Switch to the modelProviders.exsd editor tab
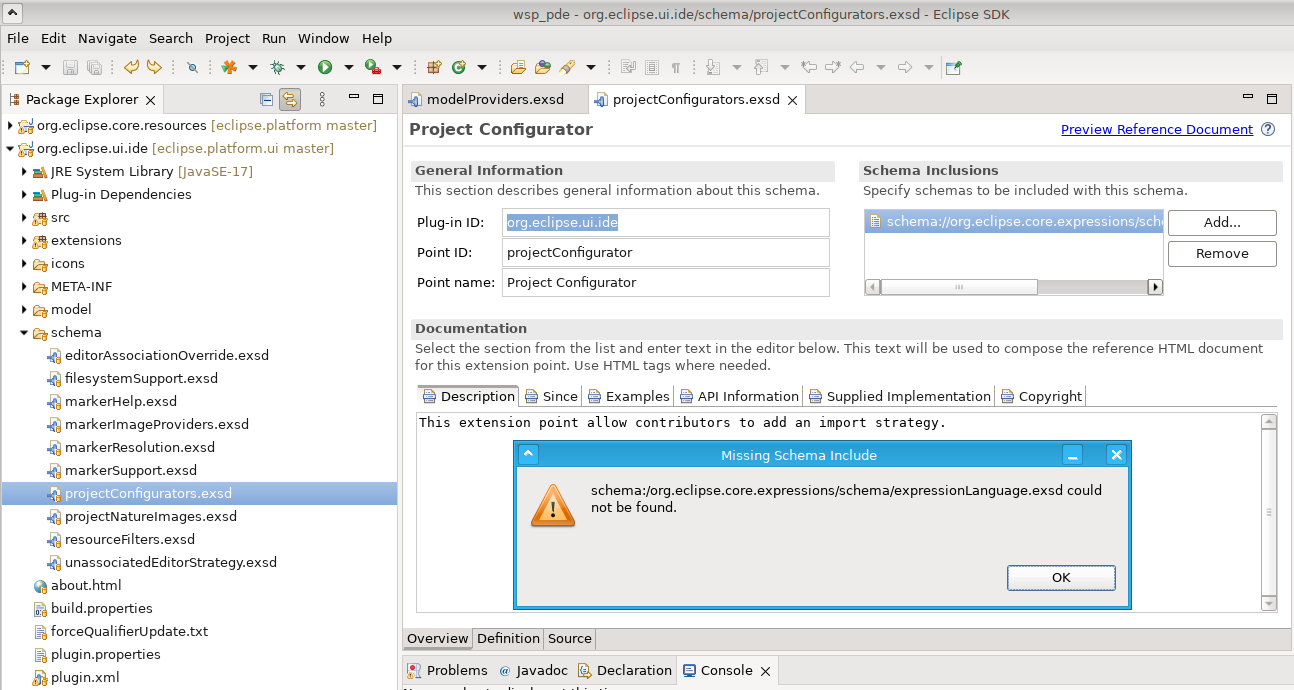The width and height of the screenshot is (1294, 690). [494, 99]
